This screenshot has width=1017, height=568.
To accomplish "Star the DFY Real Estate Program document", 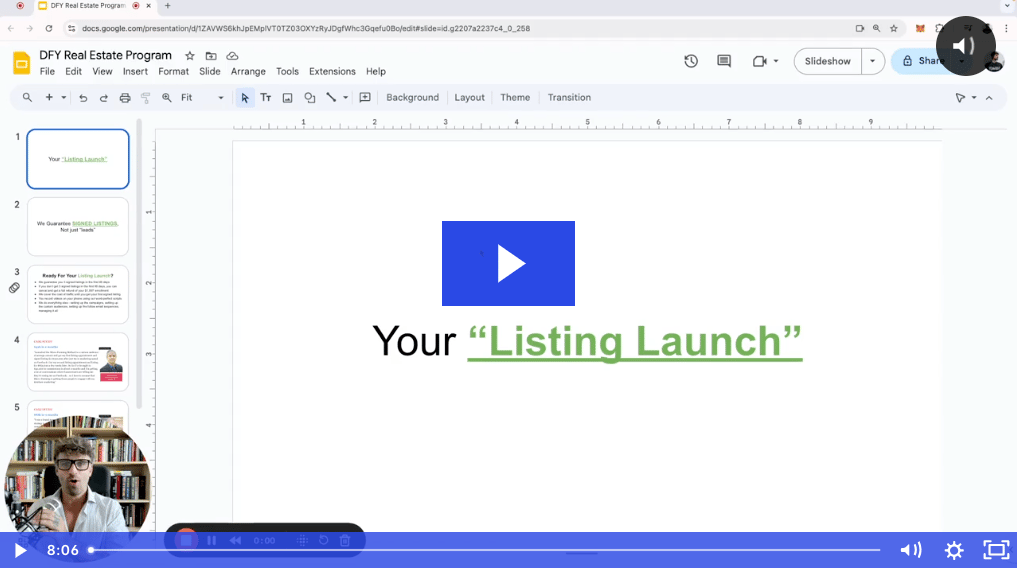I will click(x=190, y=56).
